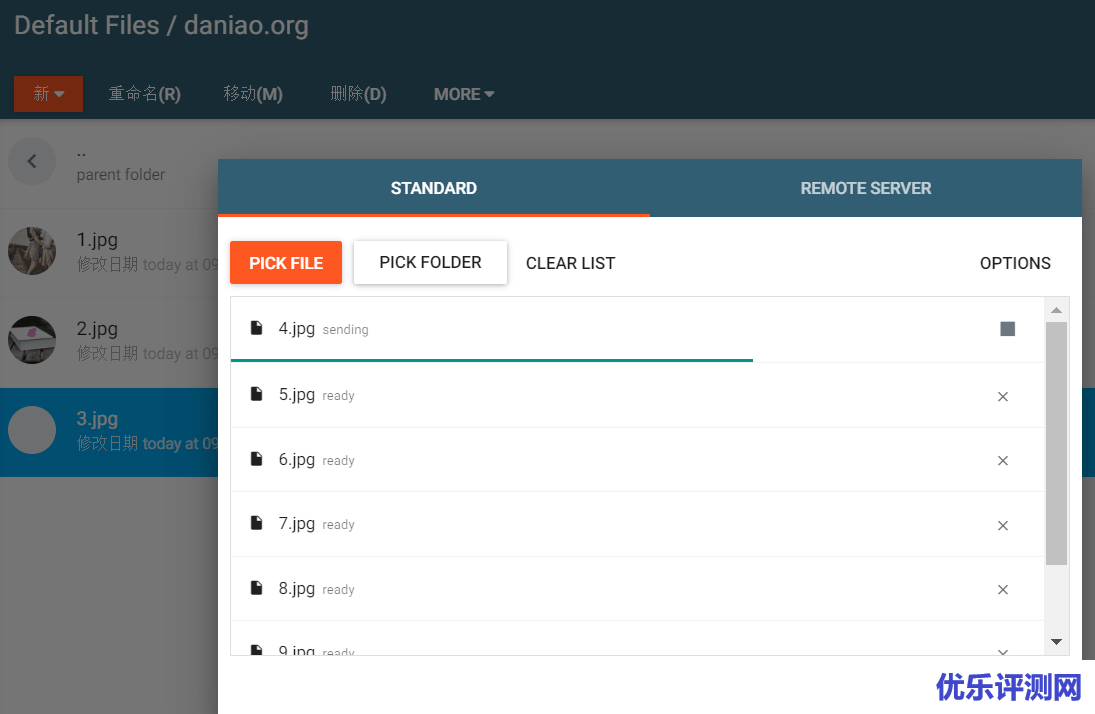Open the 1.jpg thumbnail
The image size is (1095, 714).
(x=32, y=250)
